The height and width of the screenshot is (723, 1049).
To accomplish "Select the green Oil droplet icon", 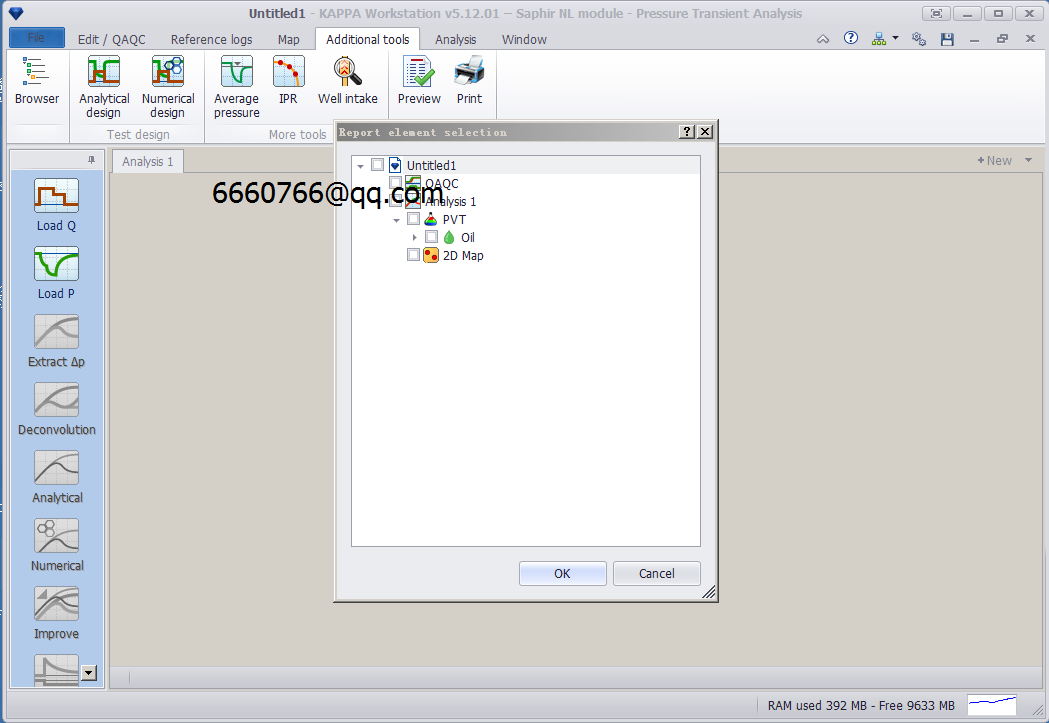I will click(x=449, y=237).
